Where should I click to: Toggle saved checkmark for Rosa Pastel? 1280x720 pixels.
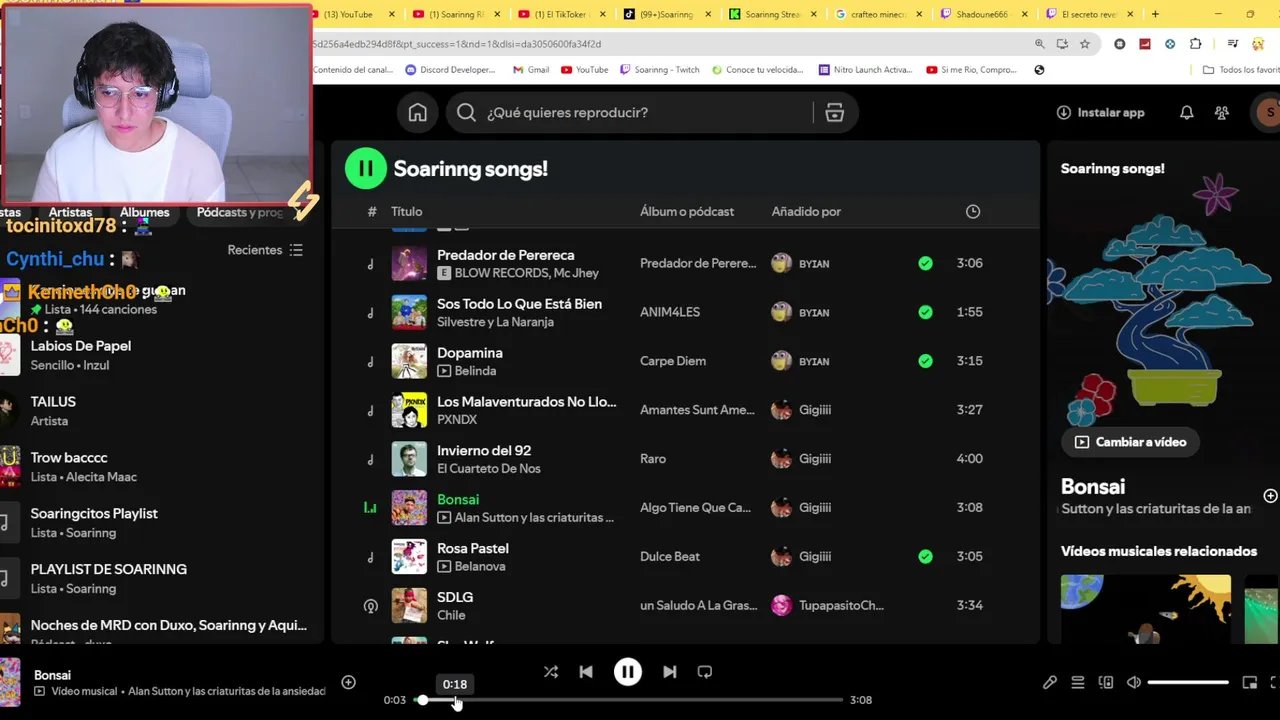click(x=925, y=556)
